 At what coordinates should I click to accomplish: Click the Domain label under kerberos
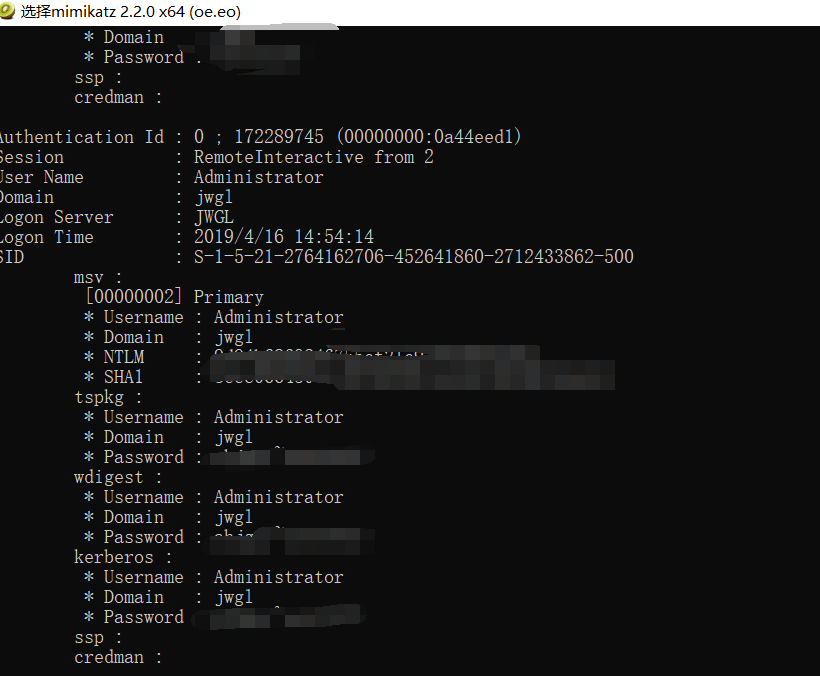(133, 597)
